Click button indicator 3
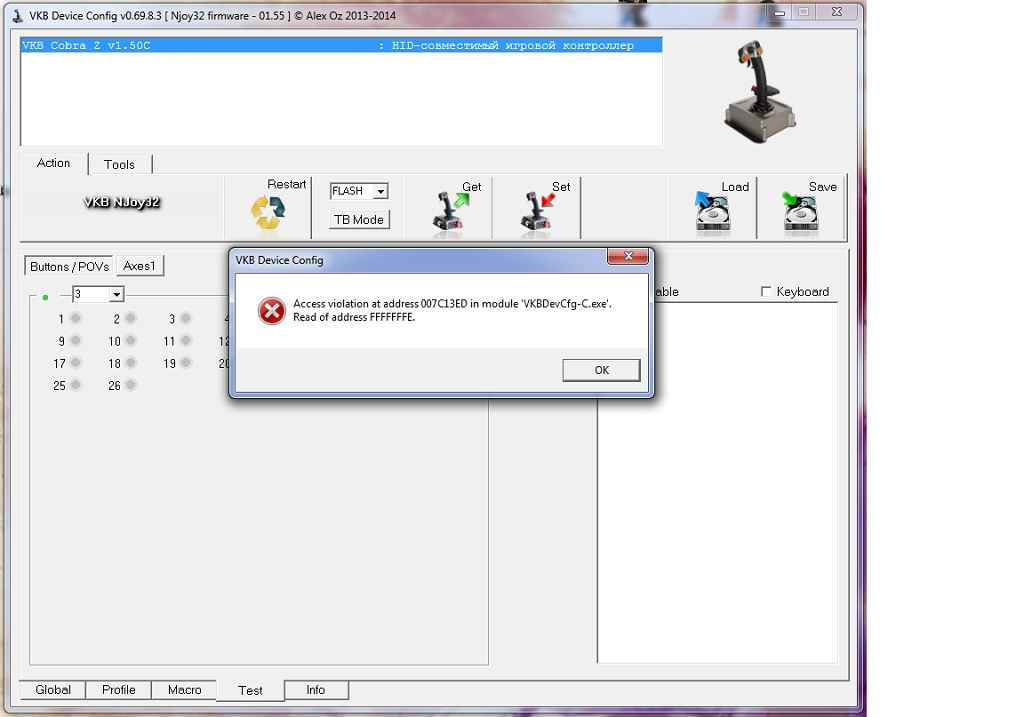Screen dimensions: 1024x717 pos(186,318)
